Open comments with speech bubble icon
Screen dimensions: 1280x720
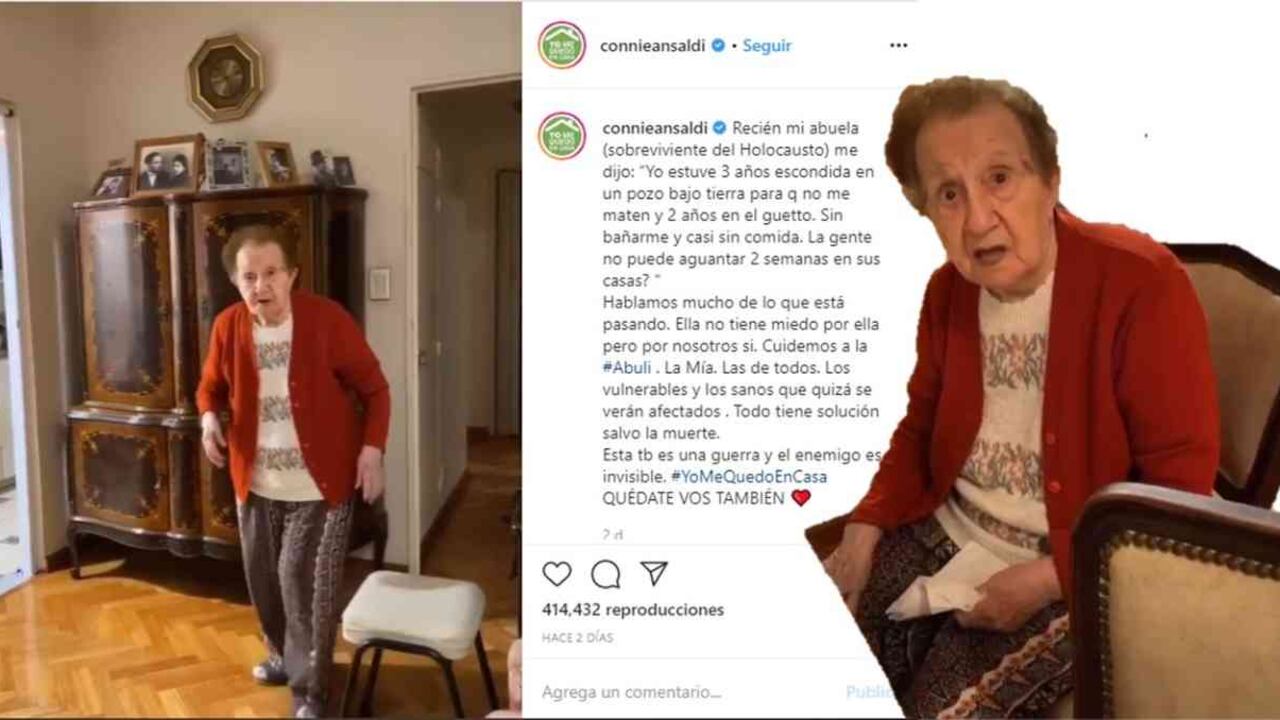pos(605,574)
